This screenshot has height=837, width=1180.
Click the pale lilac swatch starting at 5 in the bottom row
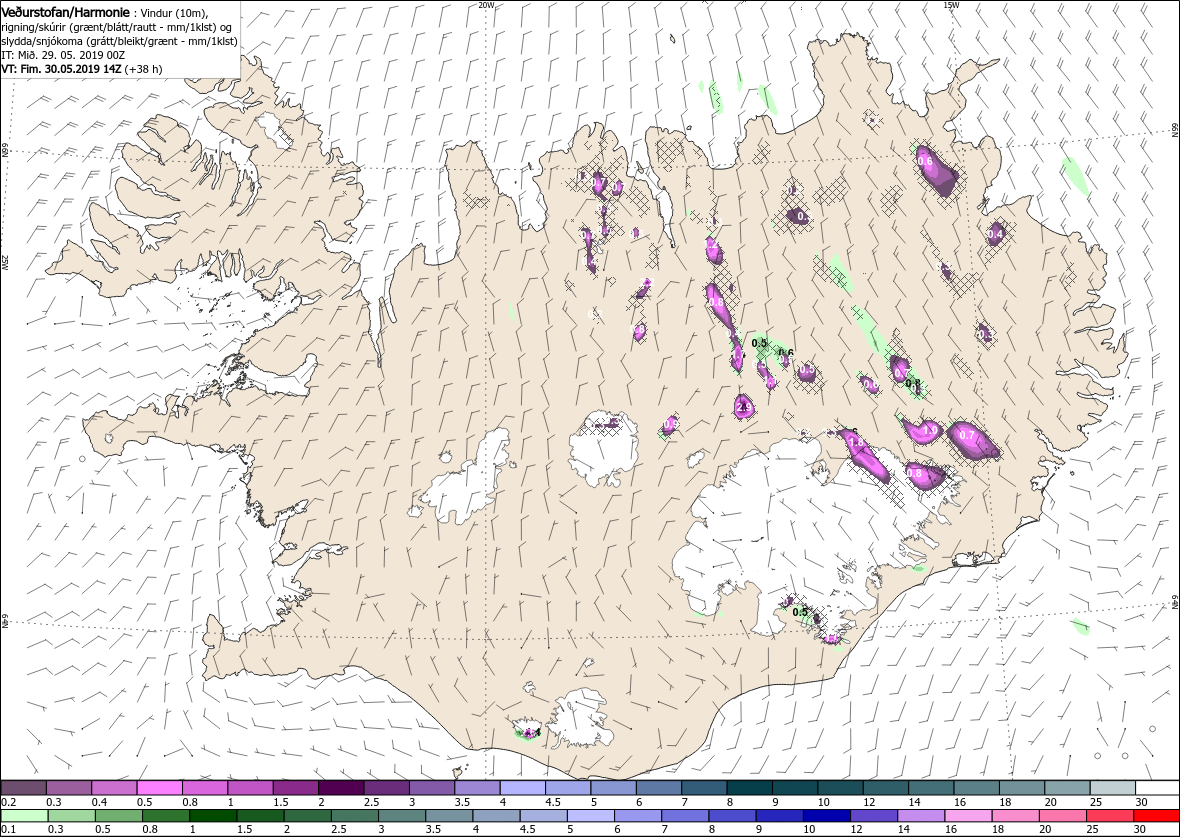pos(591,816)
